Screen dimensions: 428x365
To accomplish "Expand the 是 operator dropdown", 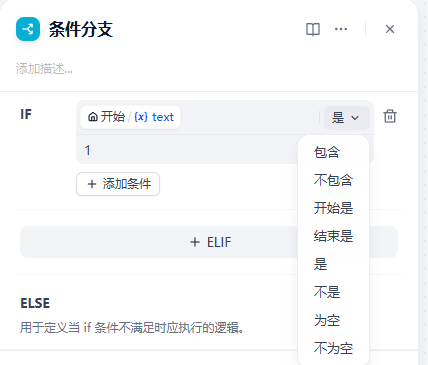I will pyautogui.click(x=347, y=118).
